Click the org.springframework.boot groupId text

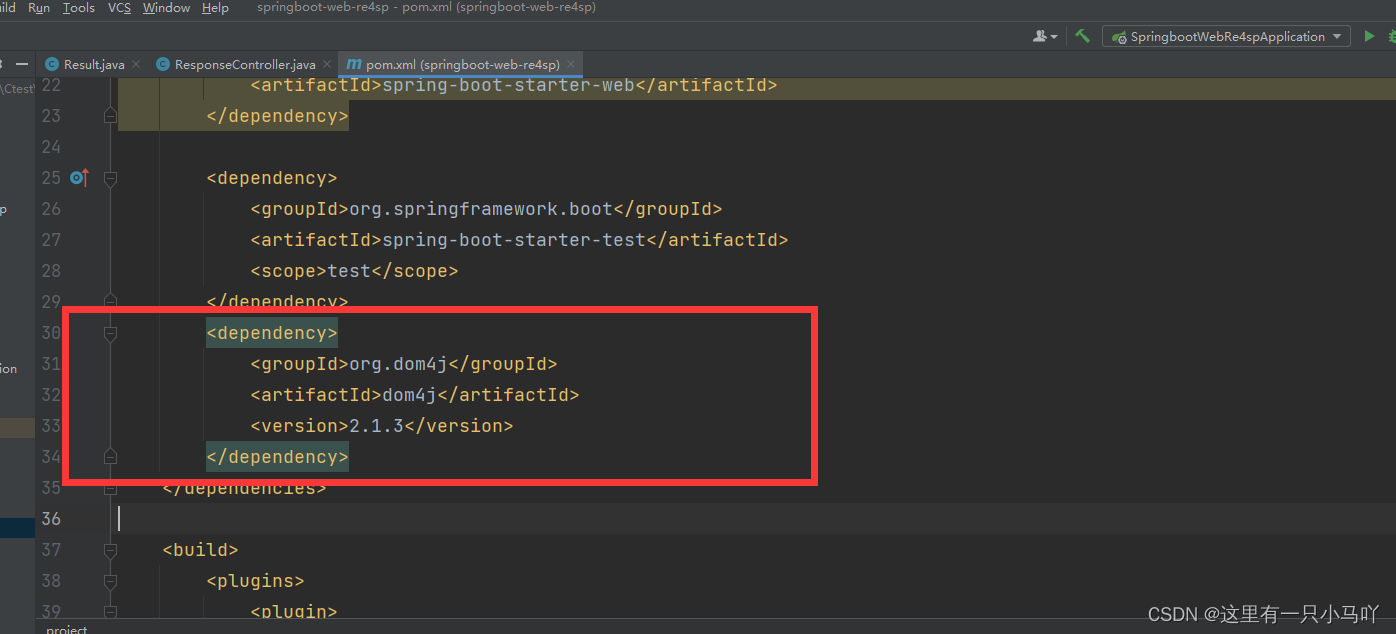pyautogui.click(x=480, y=209)
